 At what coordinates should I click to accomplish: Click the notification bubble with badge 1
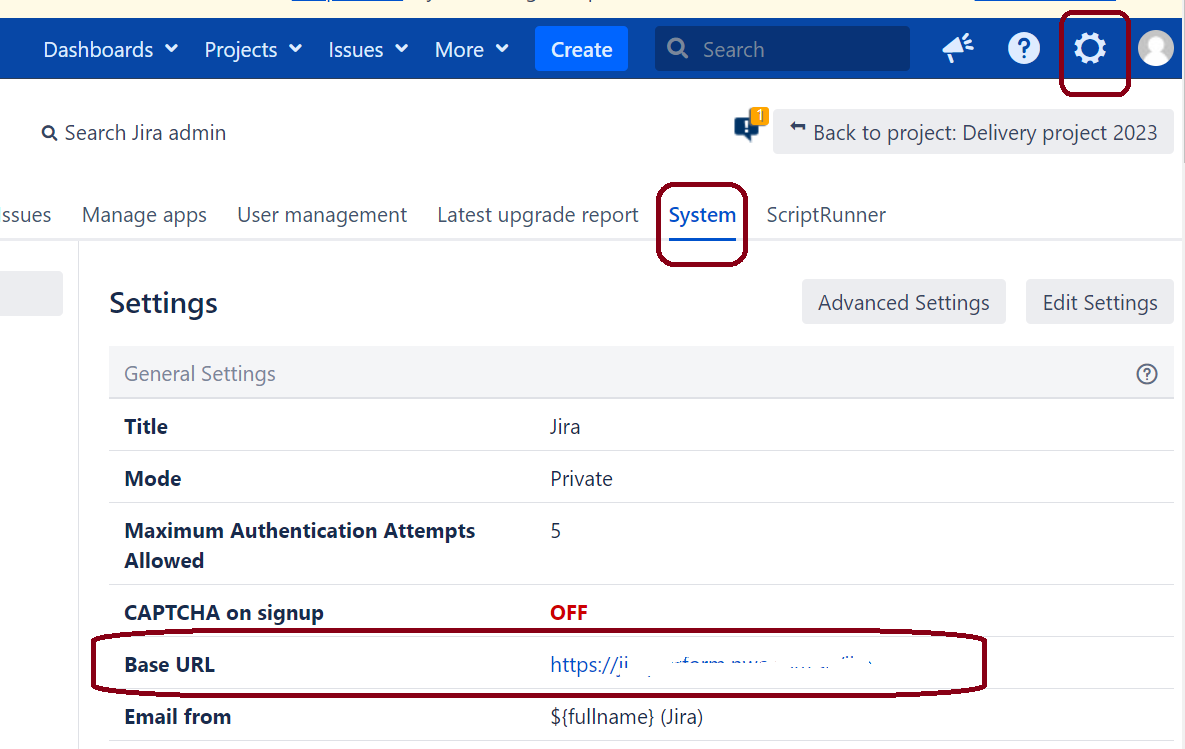click(748, 128)
